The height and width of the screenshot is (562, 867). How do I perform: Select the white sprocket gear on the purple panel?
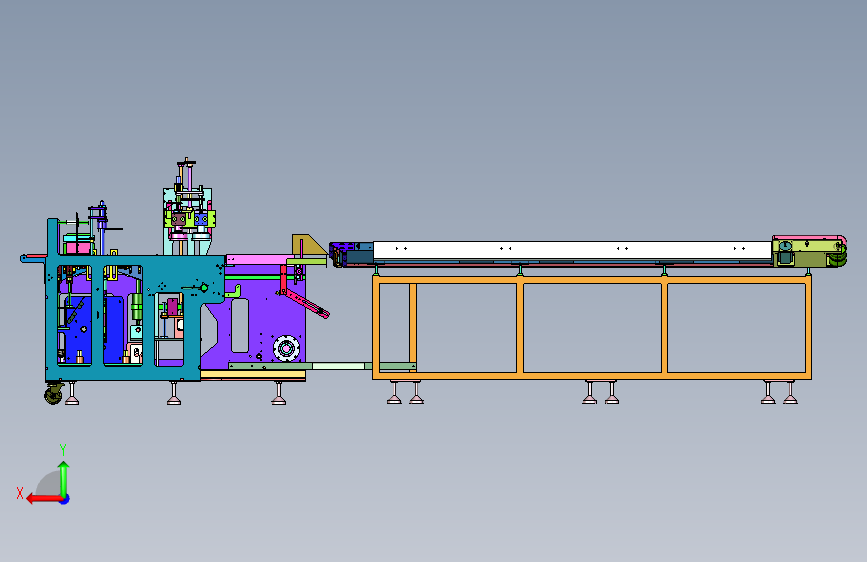click(x=286, y=349)
